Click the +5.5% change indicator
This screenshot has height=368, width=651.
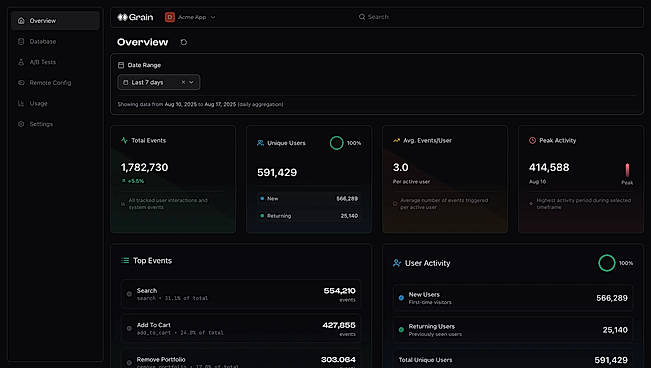coord(133,181)
